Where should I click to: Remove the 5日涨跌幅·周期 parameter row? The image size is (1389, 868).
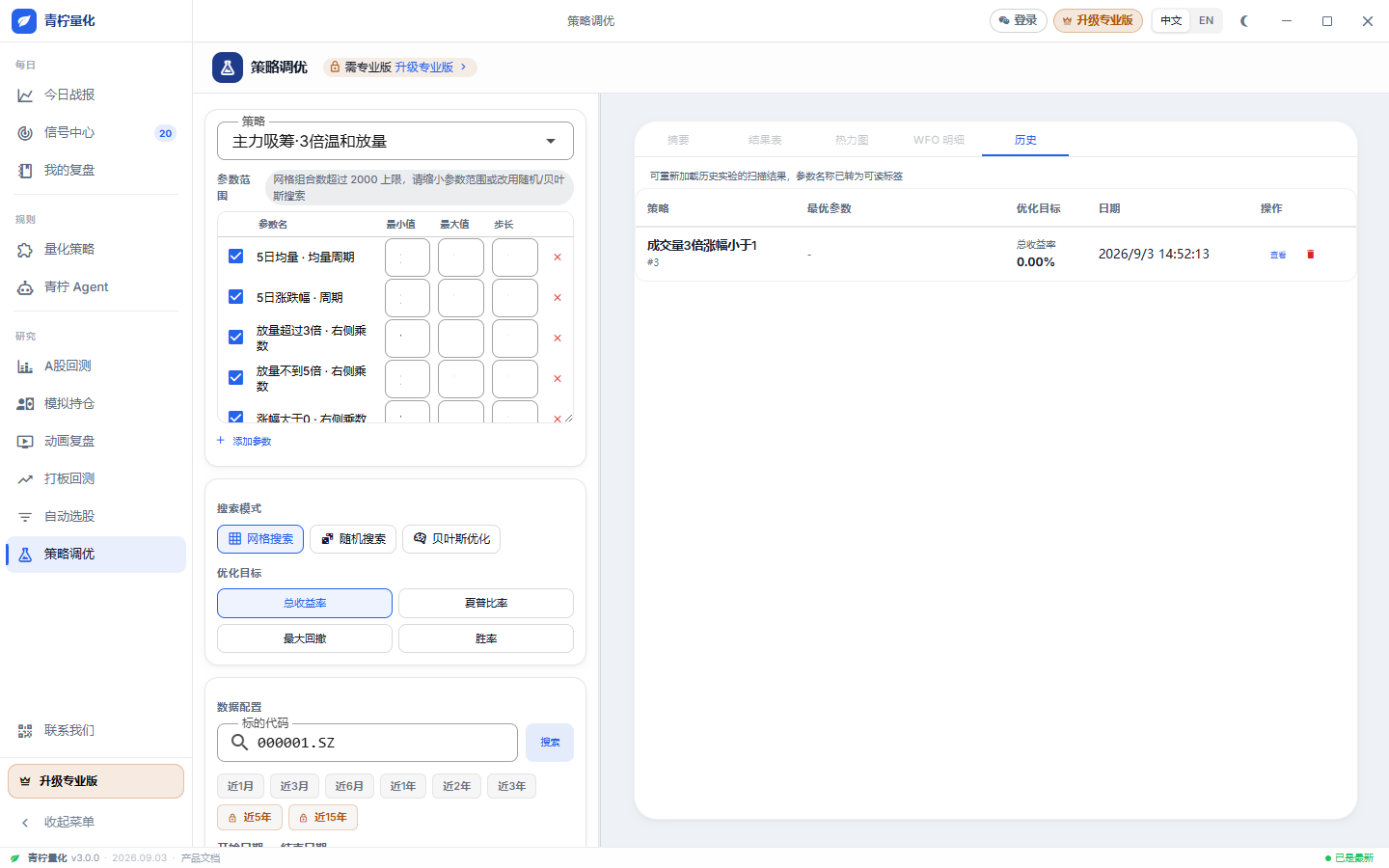558,298
